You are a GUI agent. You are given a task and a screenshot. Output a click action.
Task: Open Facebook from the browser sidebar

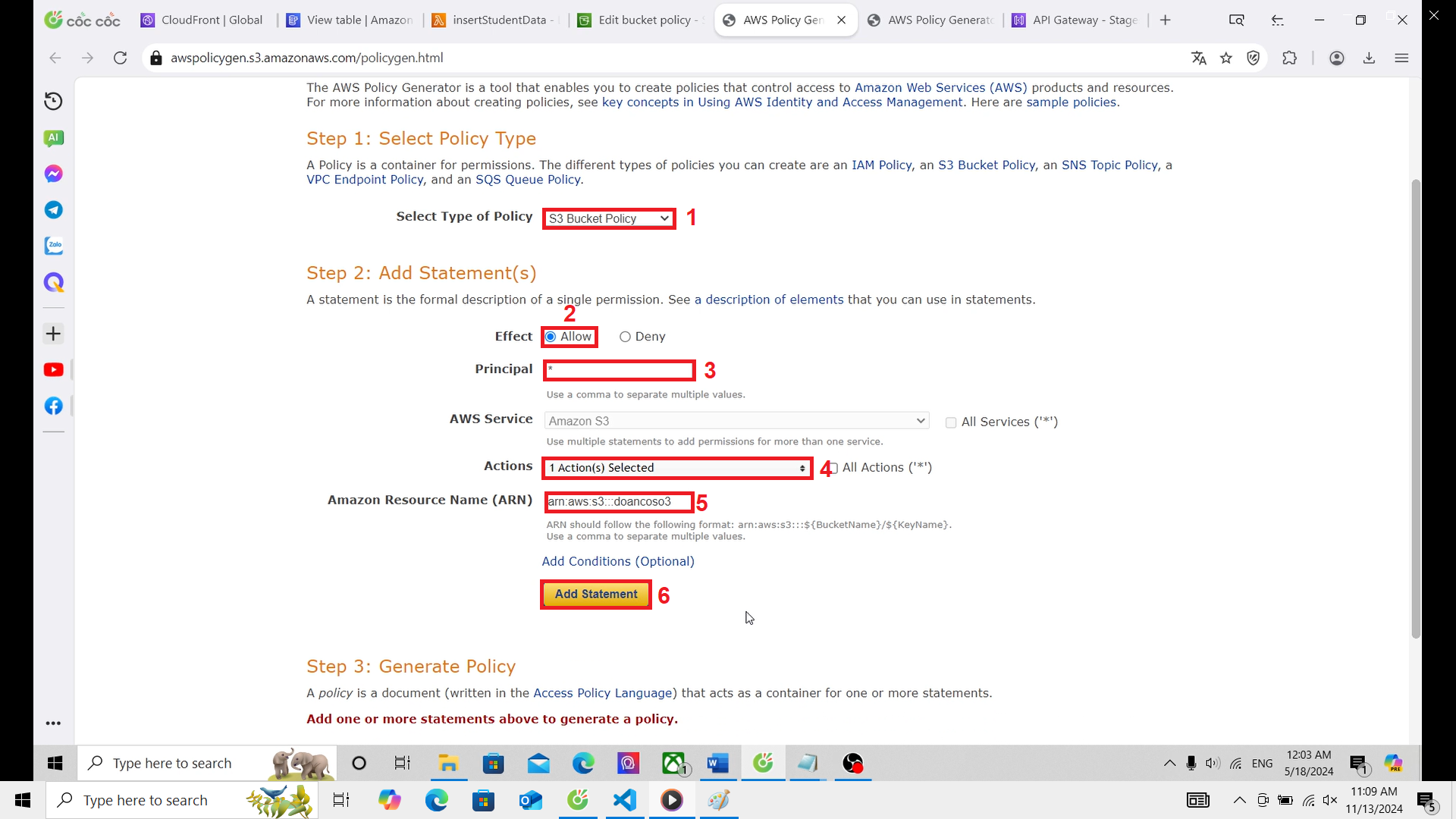tap(53, 406)
